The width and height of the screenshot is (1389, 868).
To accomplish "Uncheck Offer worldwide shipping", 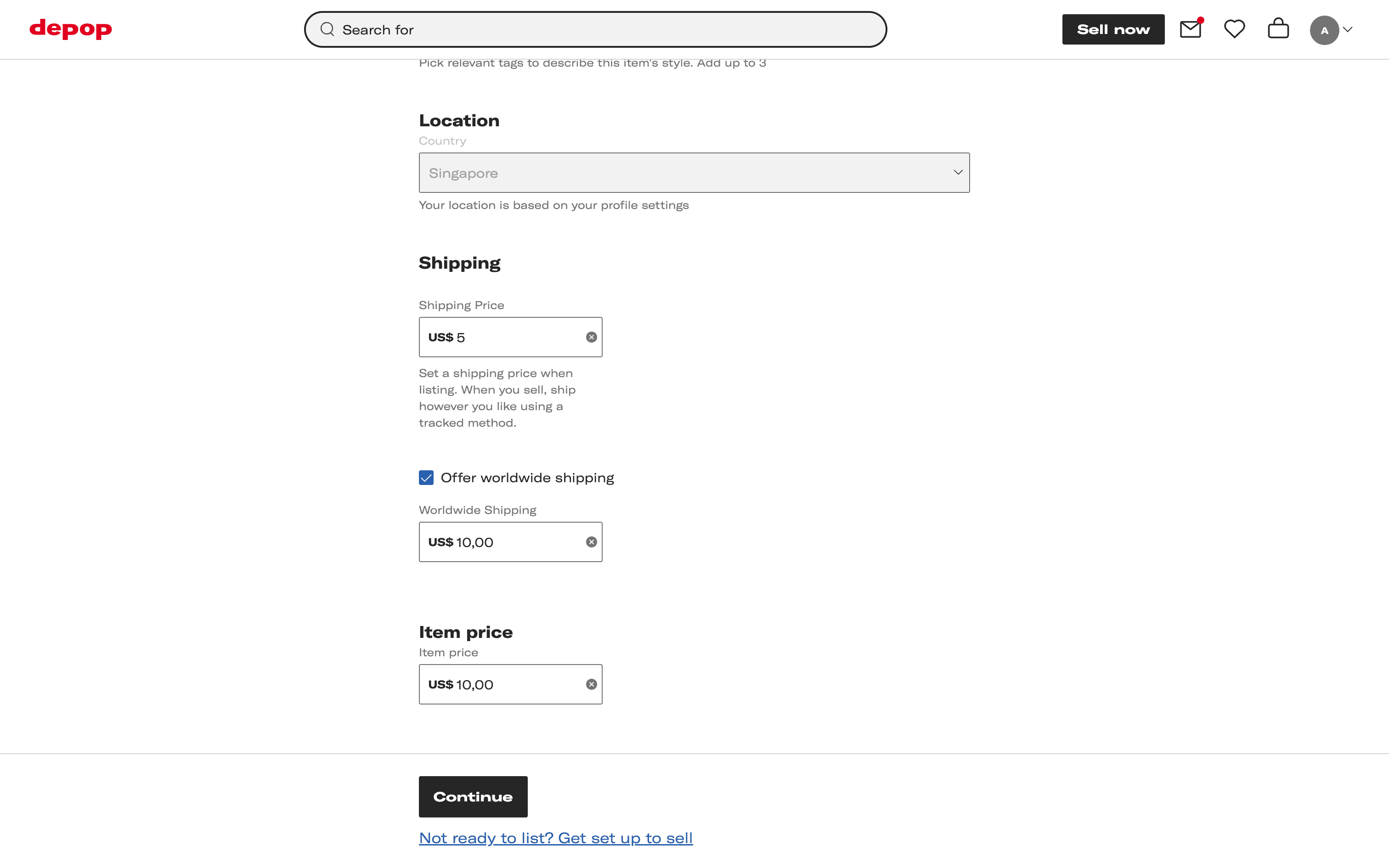I will click(426, 478).
